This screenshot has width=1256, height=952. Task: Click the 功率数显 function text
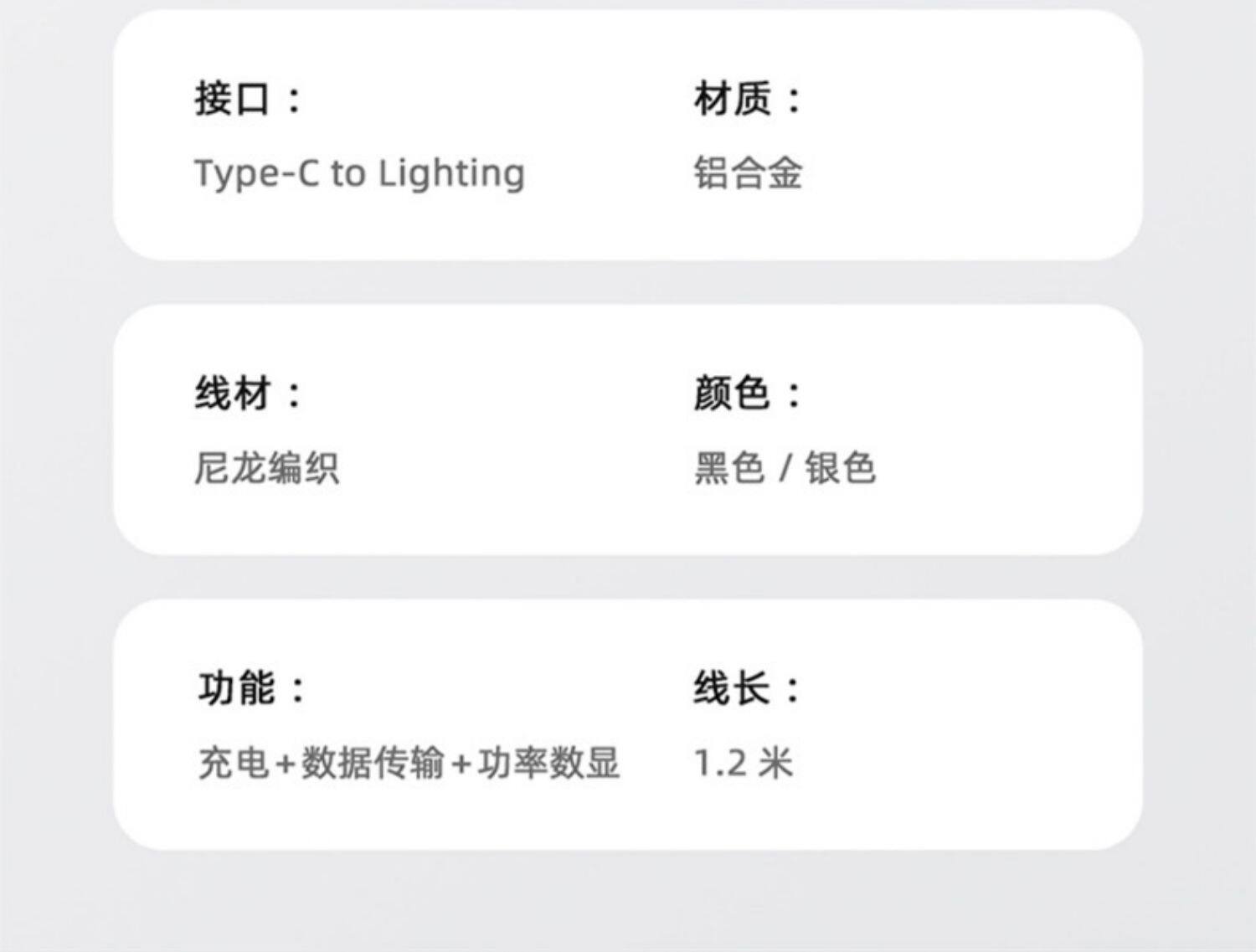point(548,763)
